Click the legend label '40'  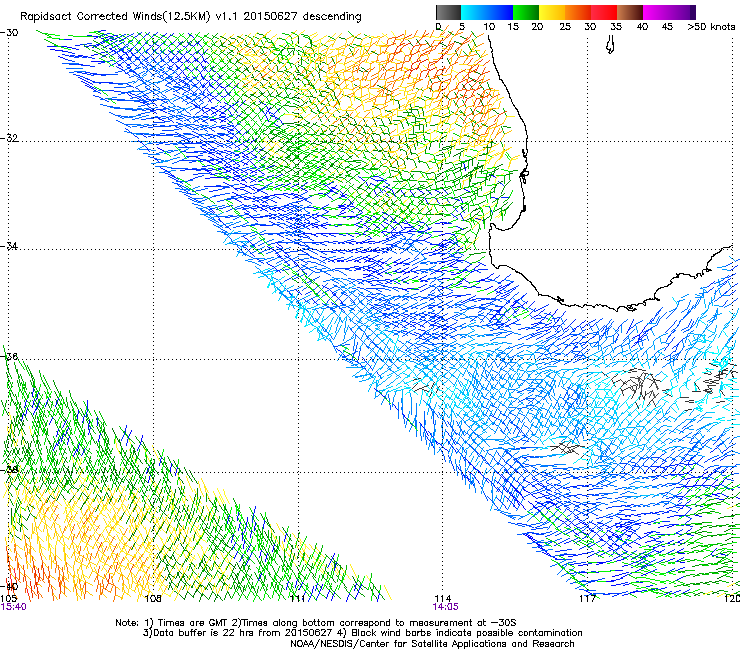(x=642, y=27)
